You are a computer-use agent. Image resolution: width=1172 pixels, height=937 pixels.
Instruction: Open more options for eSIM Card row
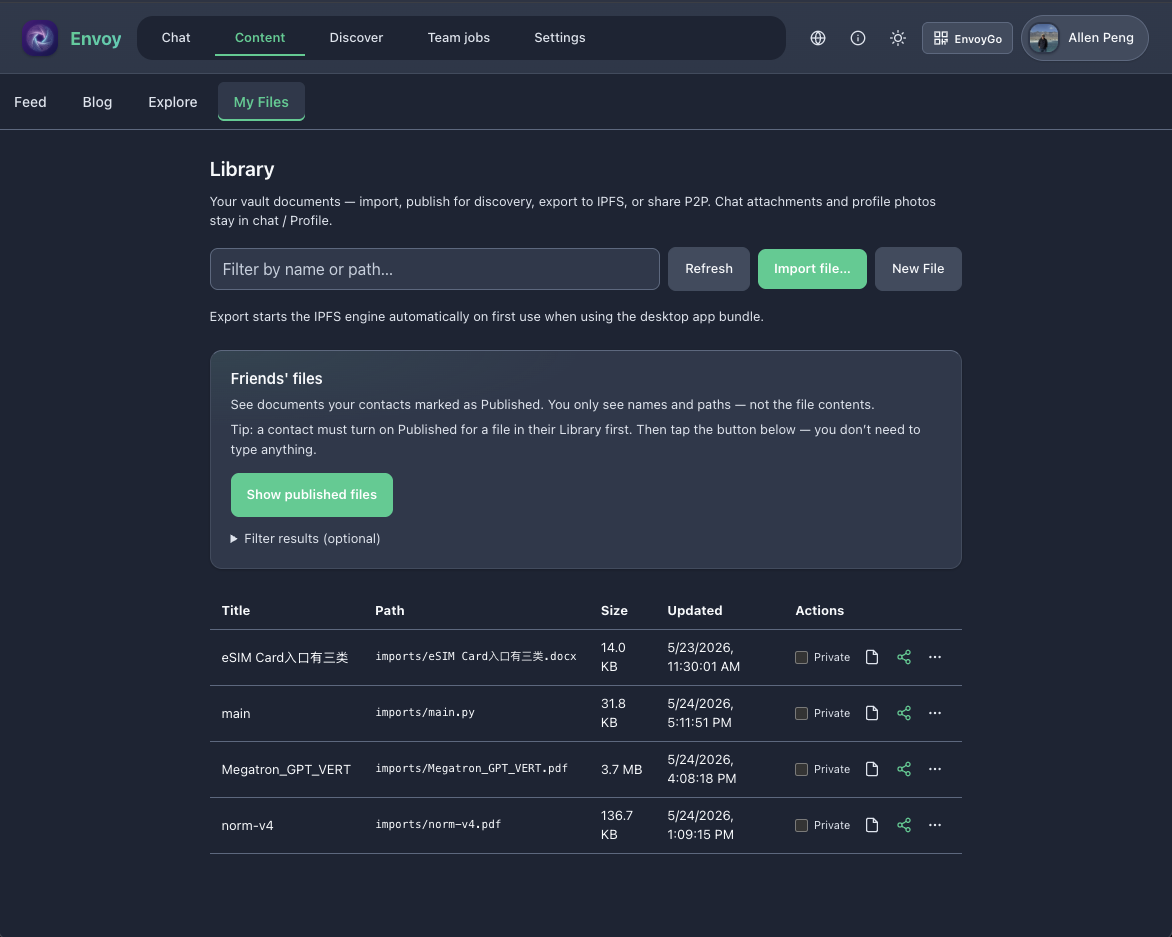coord(934,657)
